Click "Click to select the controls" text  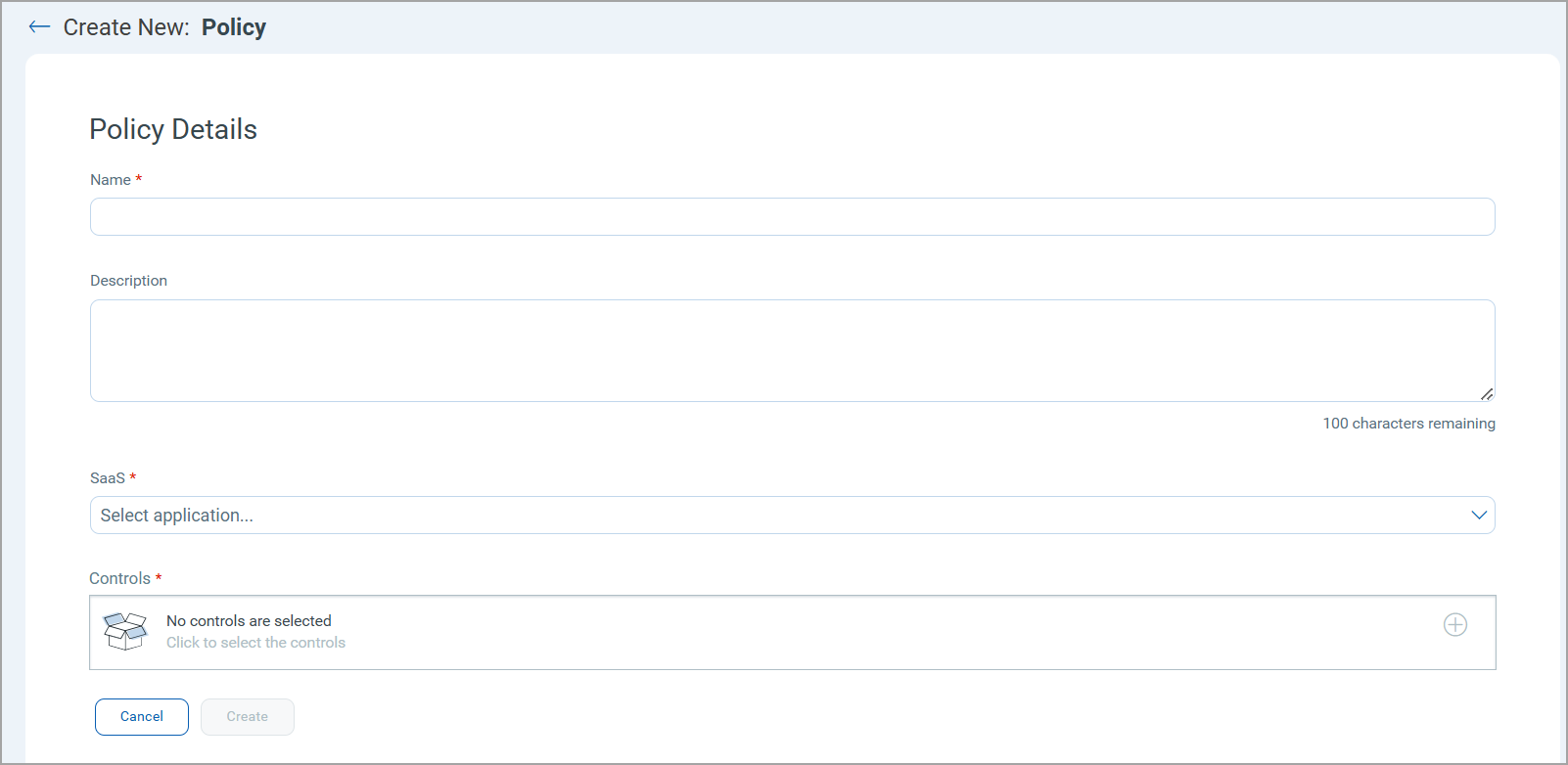point(255,643)
